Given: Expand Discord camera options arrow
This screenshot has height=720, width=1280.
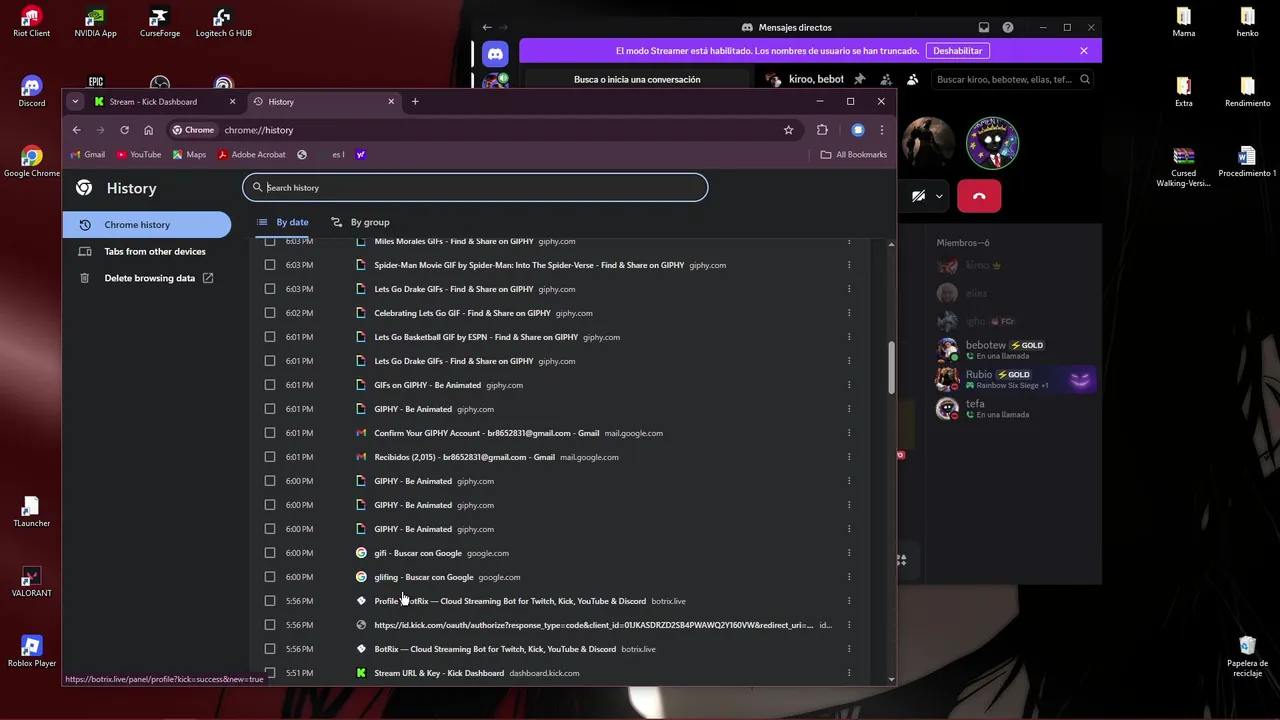Looking at the screenshot, I should (x=939, y=197).
